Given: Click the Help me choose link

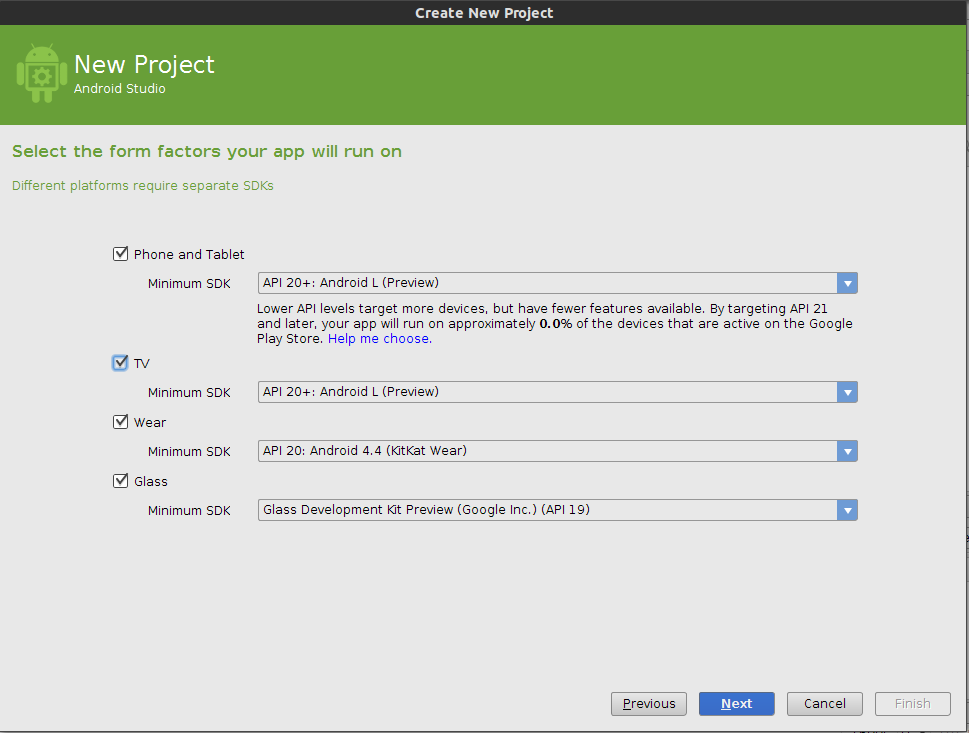Looking at the screenshot, I should pos(379,339).
